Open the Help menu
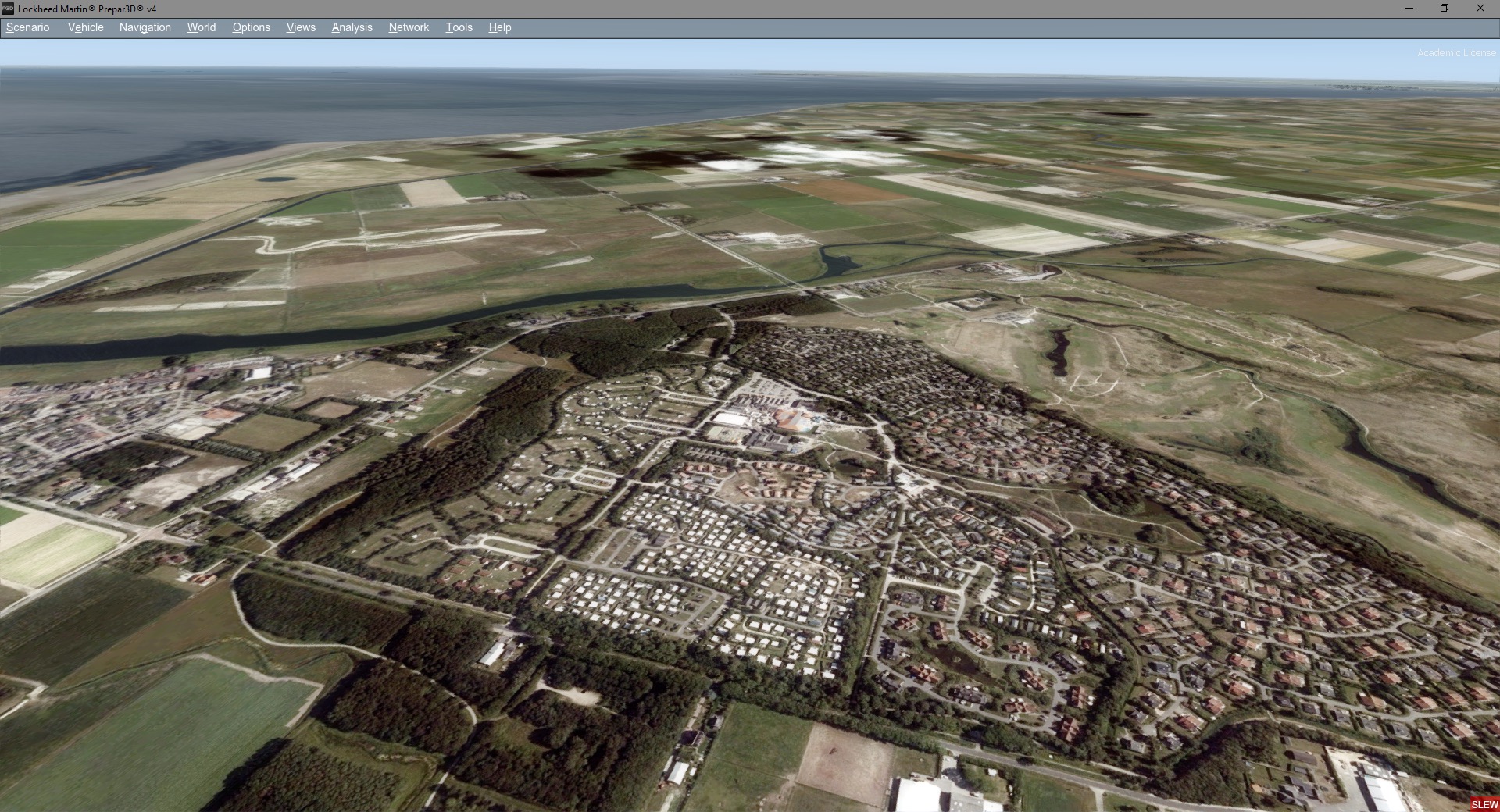The image size is (1500, 812). click(x=500, y=27)
